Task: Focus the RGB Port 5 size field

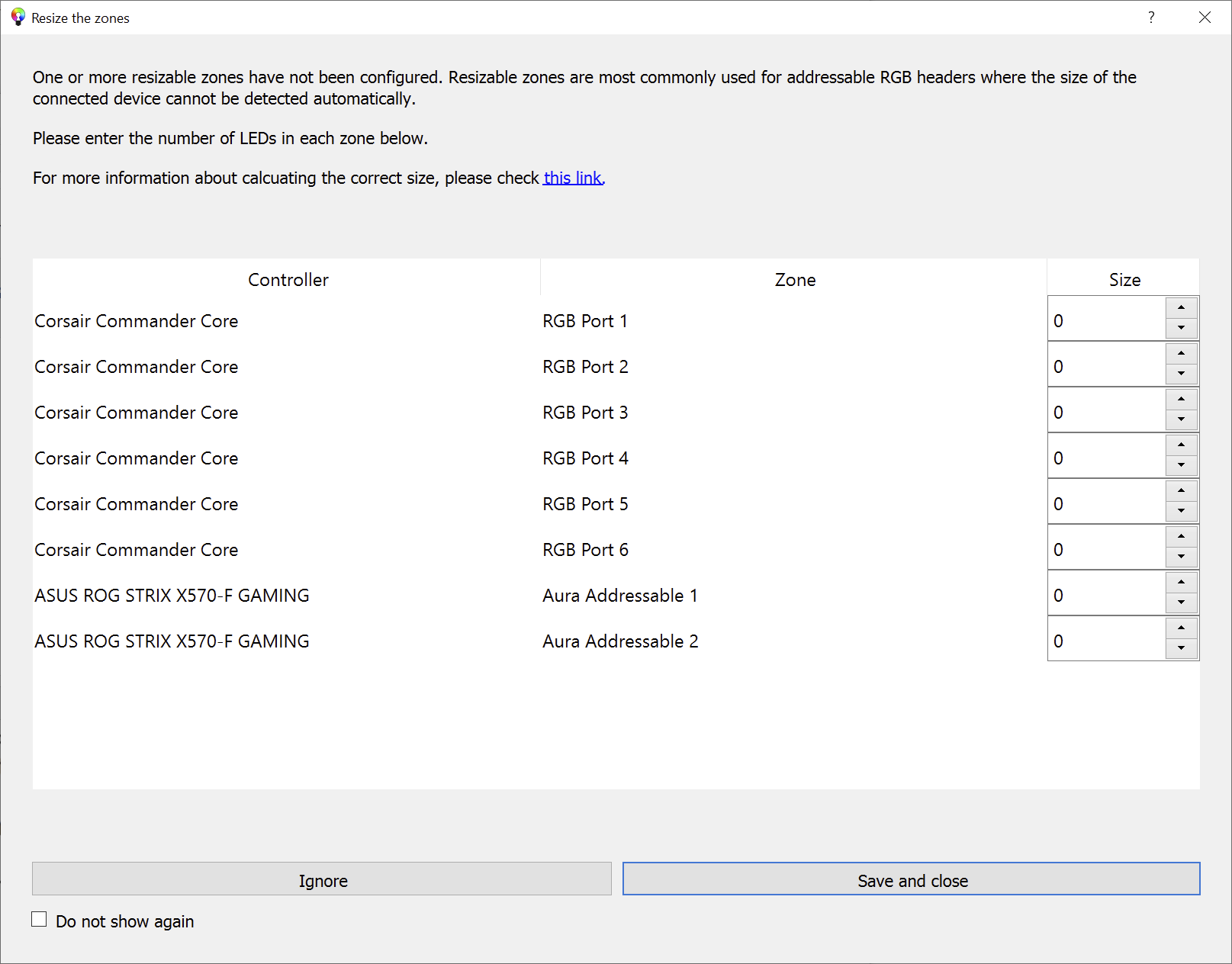Action: tap(1107, 502)
